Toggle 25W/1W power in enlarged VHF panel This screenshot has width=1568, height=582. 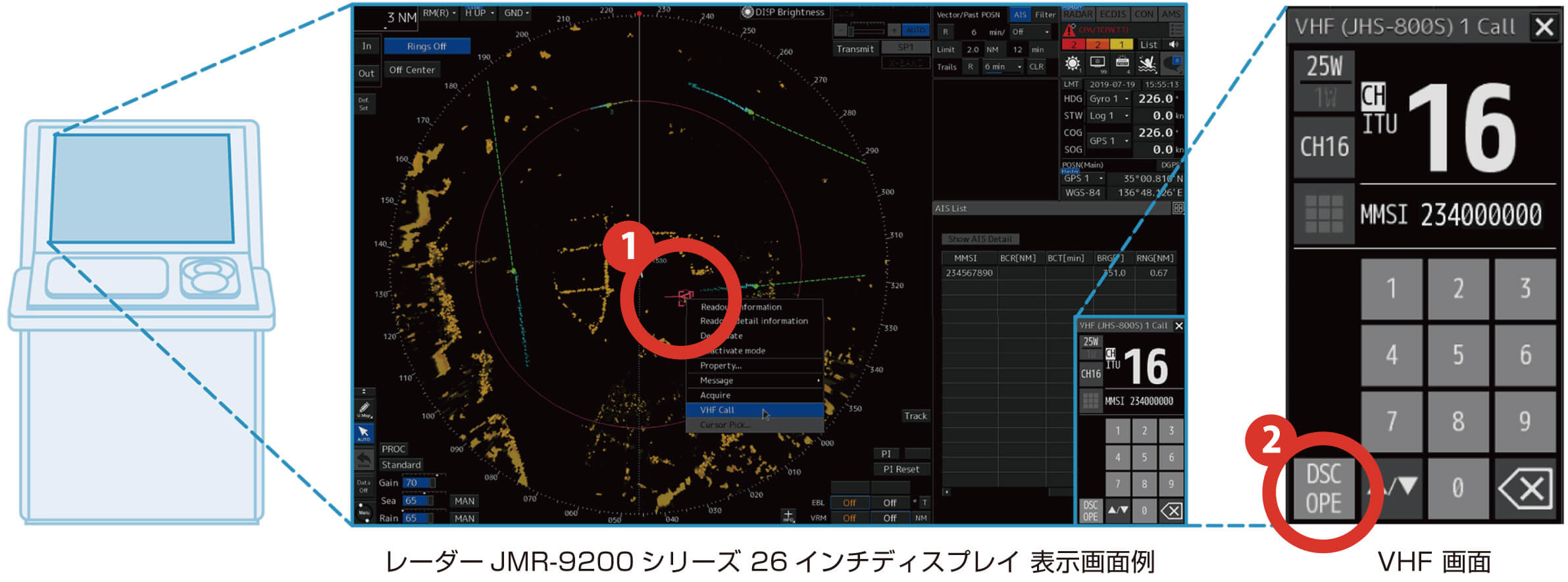[x=1324, y=80]
